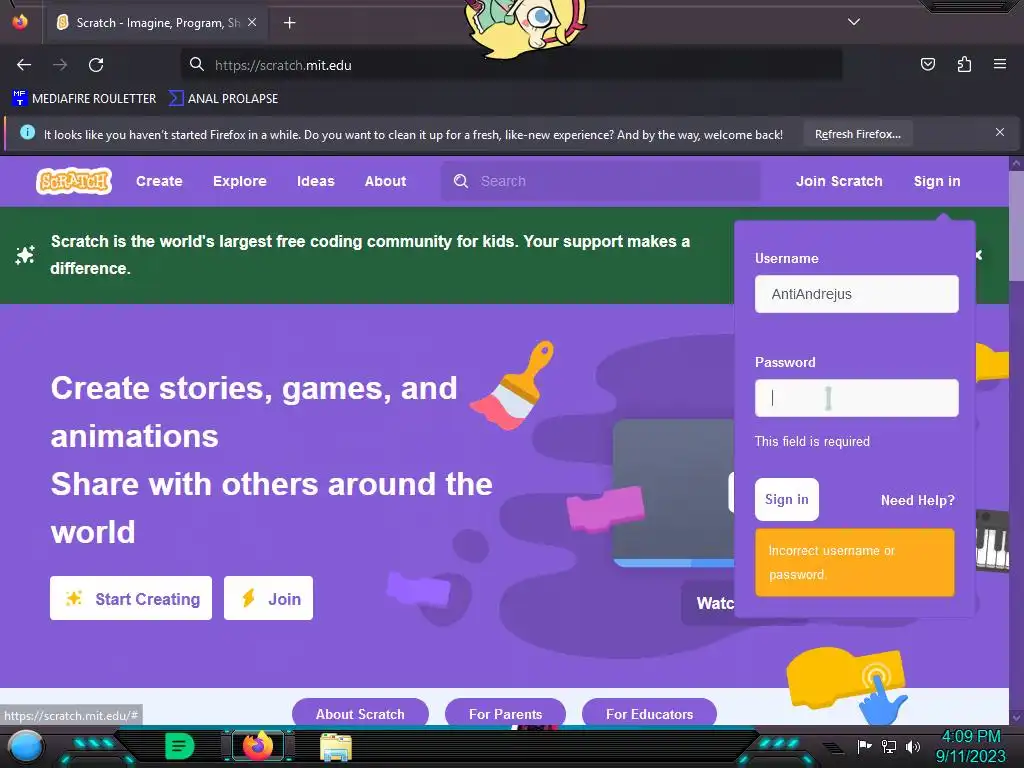
Task: Expand the list all tabs chevron
Action: pos(854,22)
